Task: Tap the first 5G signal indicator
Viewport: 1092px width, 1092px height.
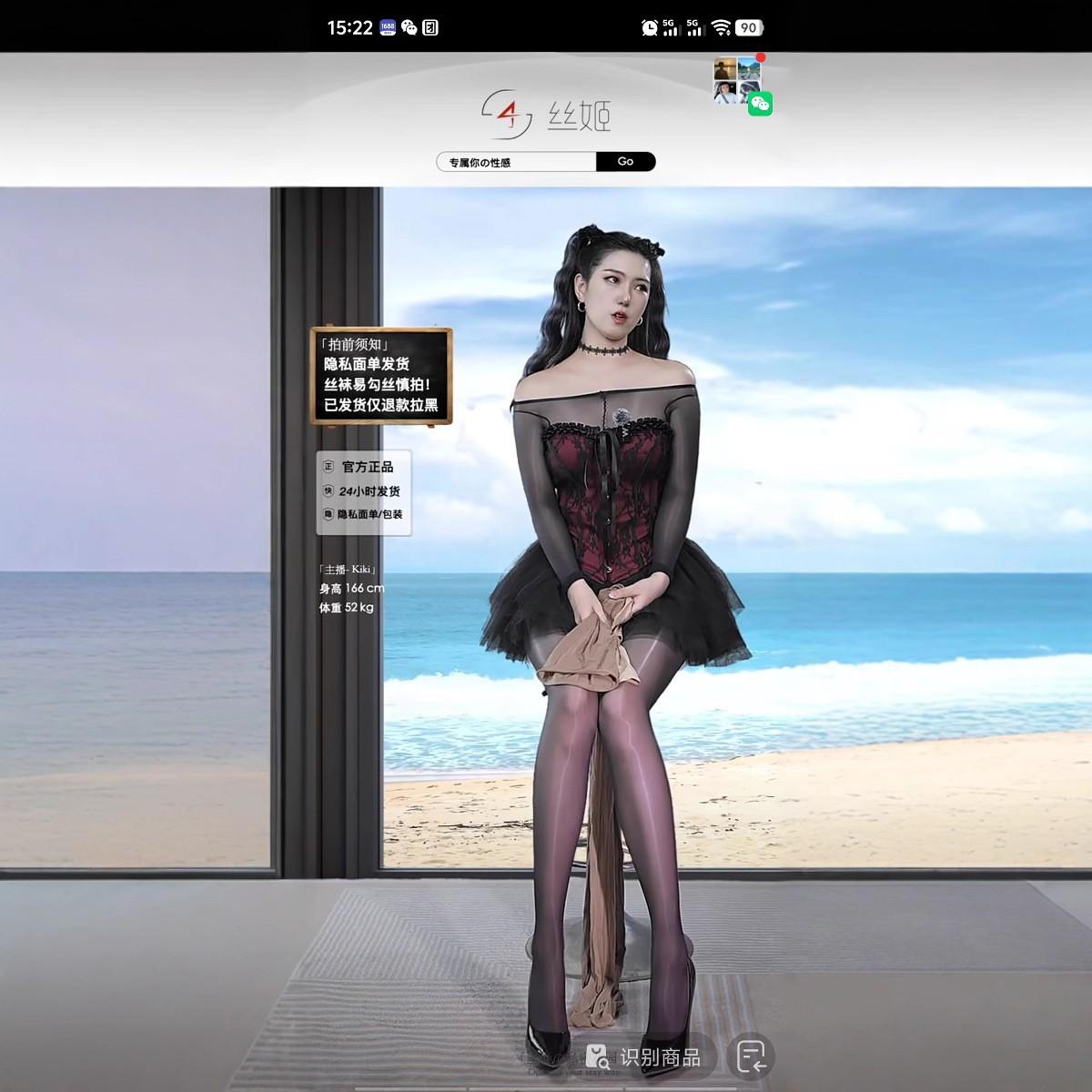Action: click(672, 27)
